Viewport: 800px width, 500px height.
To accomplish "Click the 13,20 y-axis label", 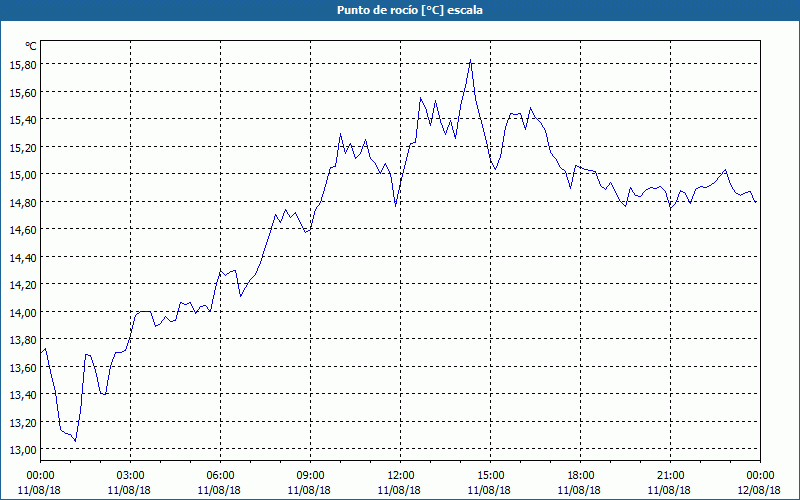I will coord(22,422).
